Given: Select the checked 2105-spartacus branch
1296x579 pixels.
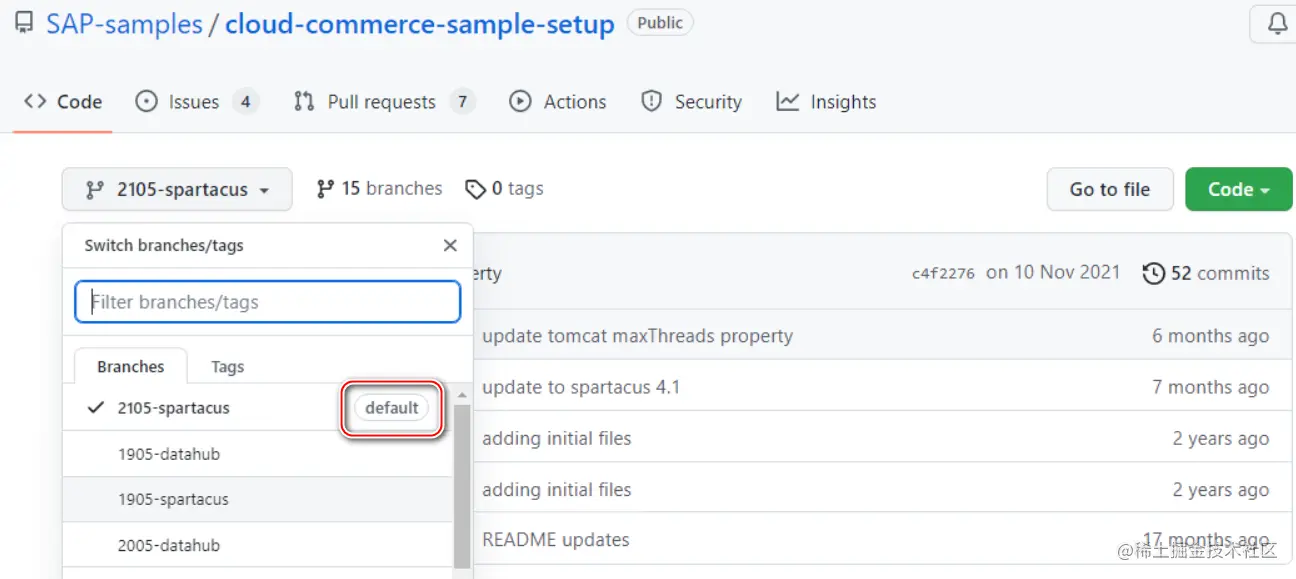Looking at the screenshot, I should coord(173,408).
